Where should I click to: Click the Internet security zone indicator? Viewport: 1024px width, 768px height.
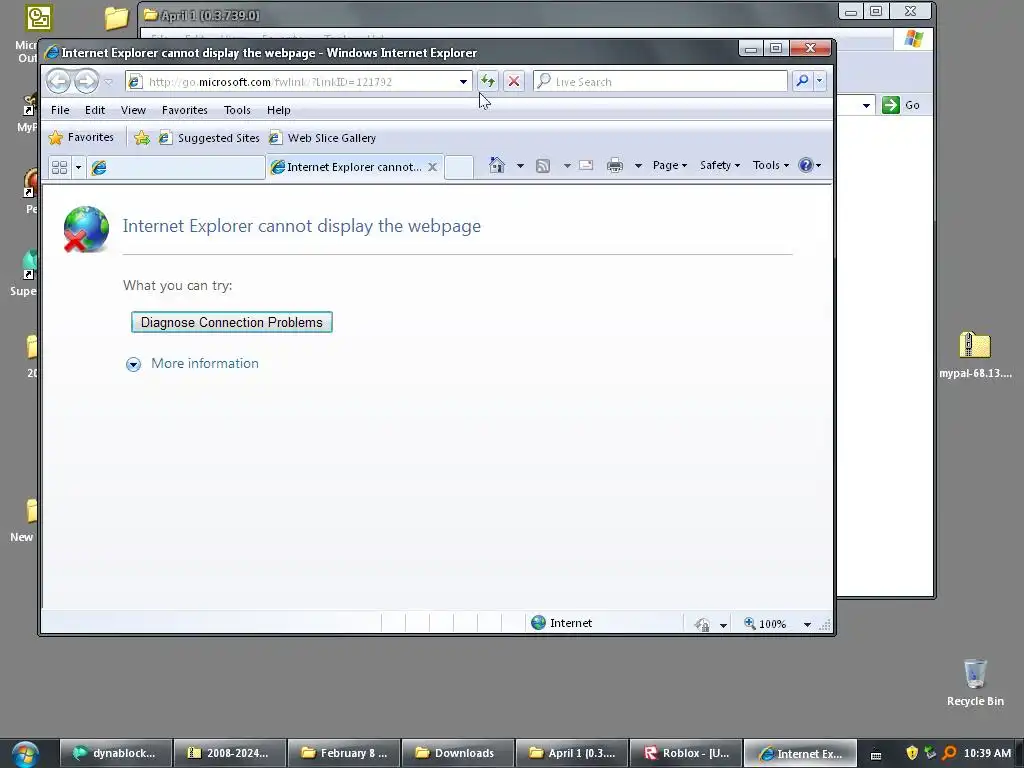pyautogui.click(x=562, y=623)
